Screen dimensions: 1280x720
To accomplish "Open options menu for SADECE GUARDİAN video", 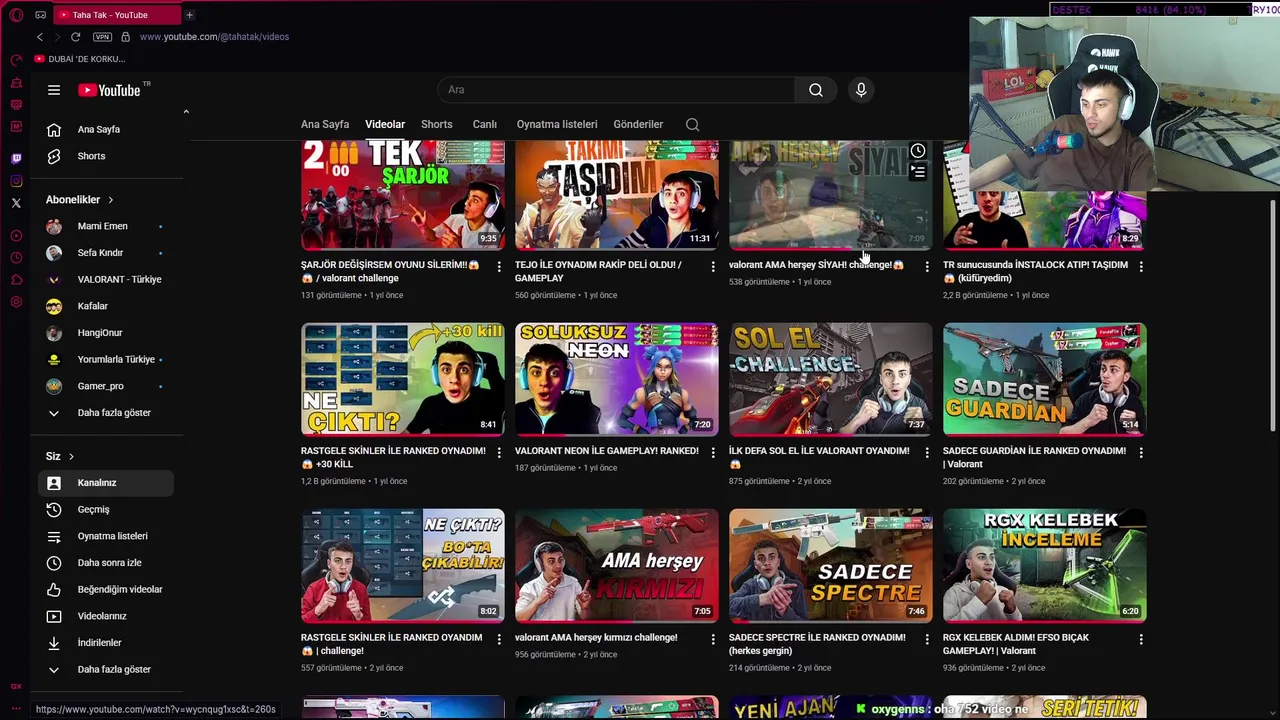I will tap(1141, 452).
